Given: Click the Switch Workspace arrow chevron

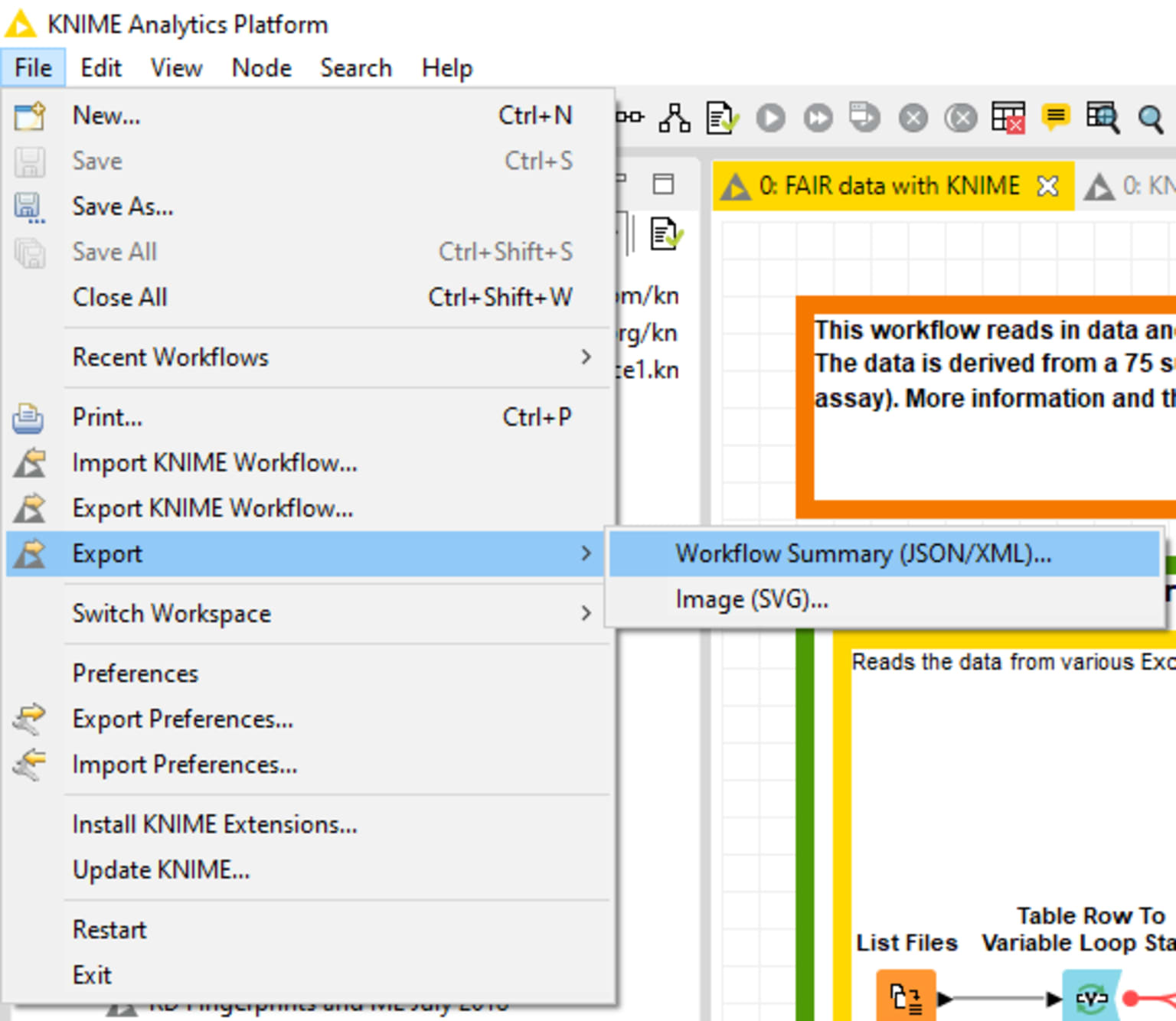Looking at the screenshot, I should pyautogui.click(x=586, y=613).
